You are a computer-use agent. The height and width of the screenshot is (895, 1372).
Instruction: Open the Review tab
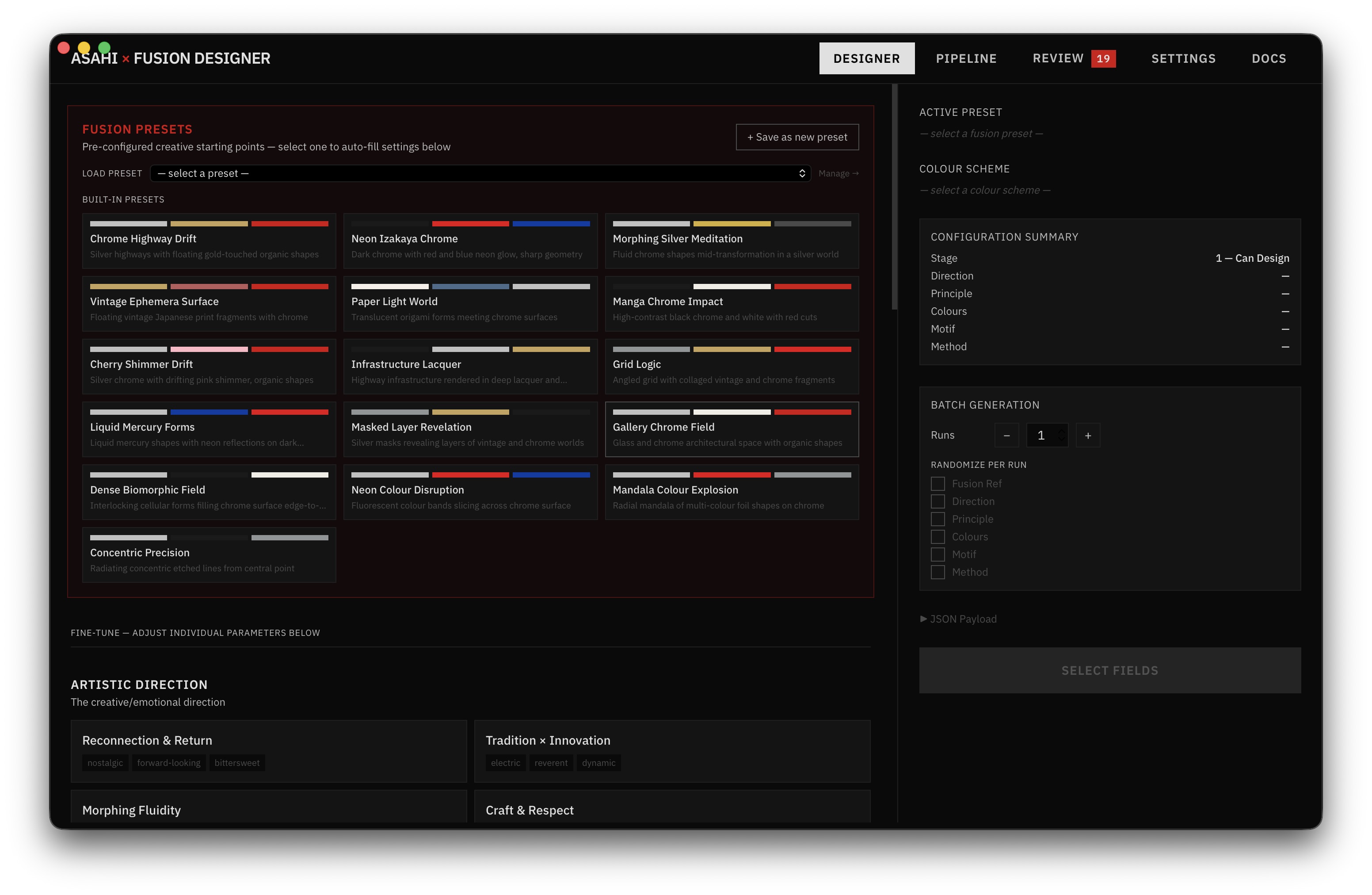pyautogui.click(x=1073, y=58)
